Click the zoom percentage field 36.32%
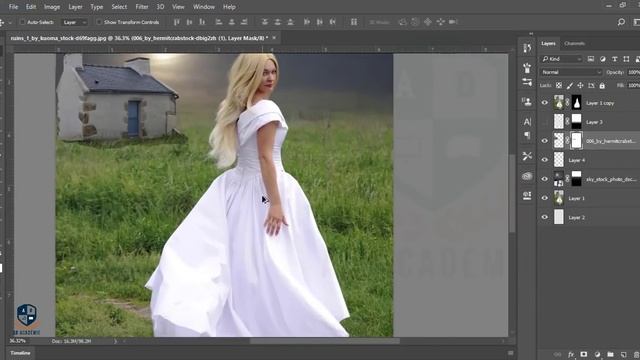This screenshot has width=640, height=360. (x=18, y=341)
